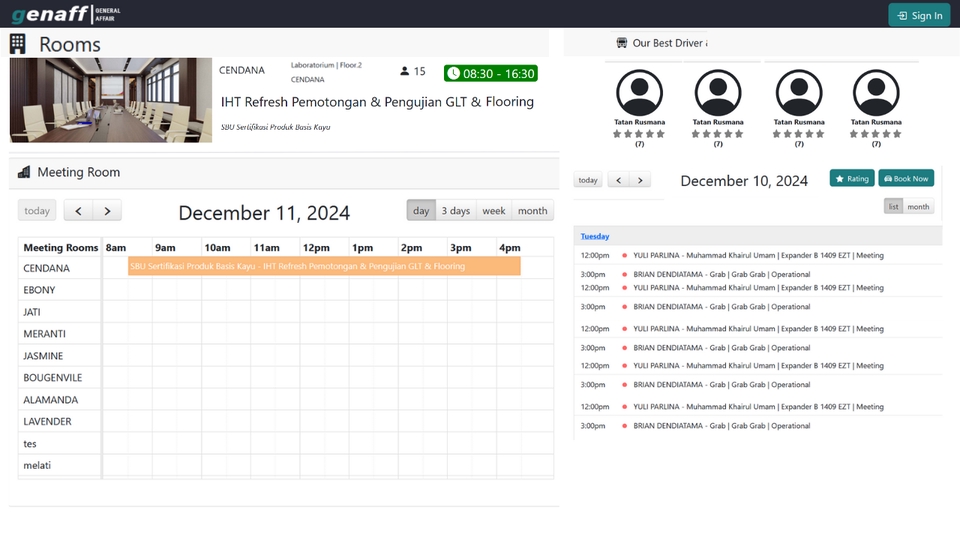Click the Sign In button
Viewport: 960px width, 540px height.
pyautogui.click(x=919, y=15)
